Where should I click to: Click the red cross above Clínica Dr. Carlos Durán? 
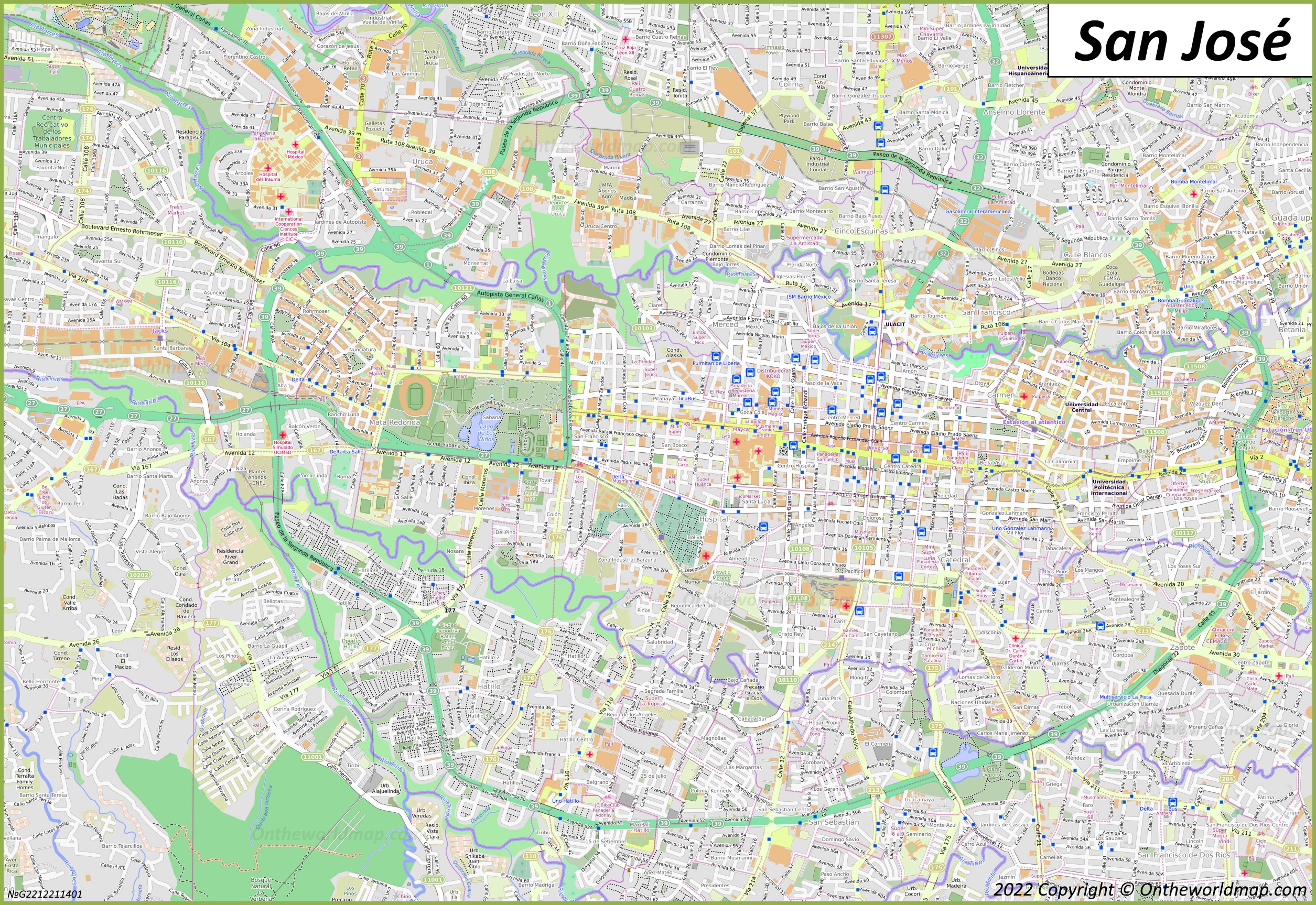(1016, 638)
